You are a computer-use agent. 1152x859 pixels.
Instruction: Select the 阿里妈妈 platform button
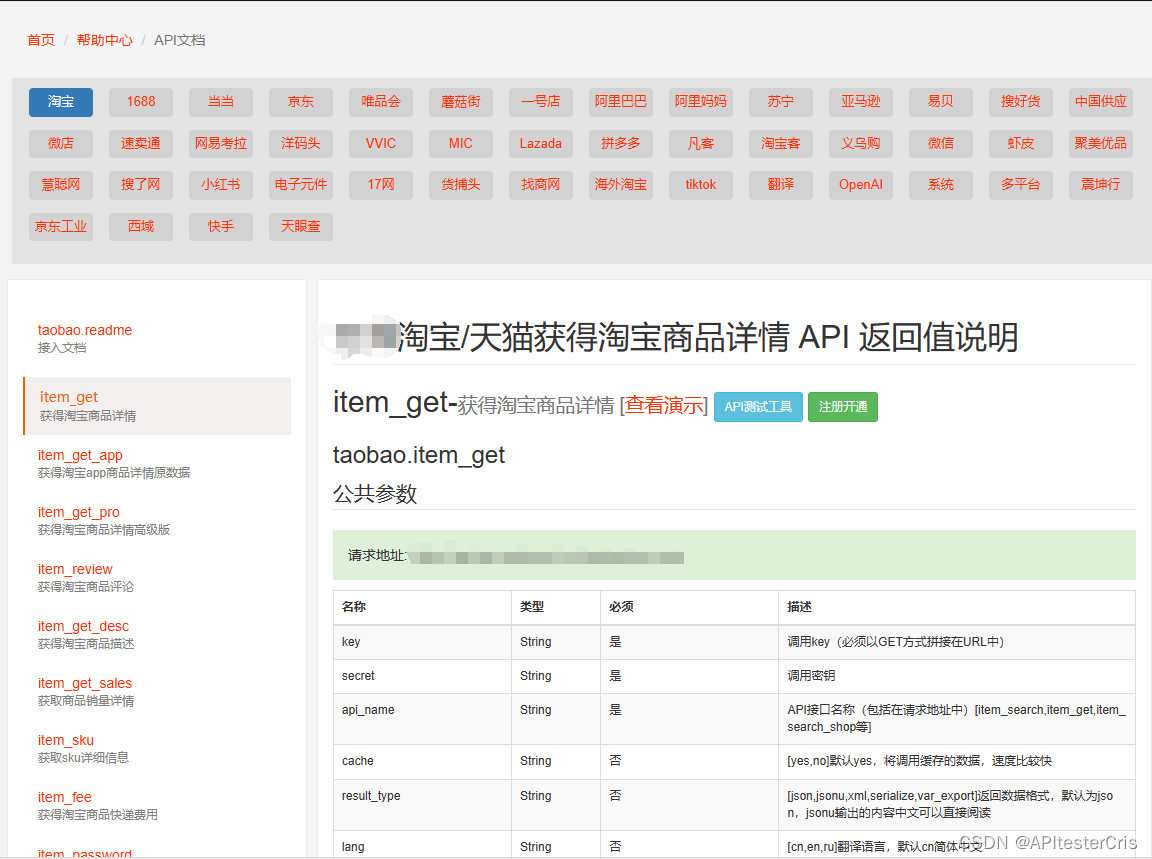coord(701,102)
